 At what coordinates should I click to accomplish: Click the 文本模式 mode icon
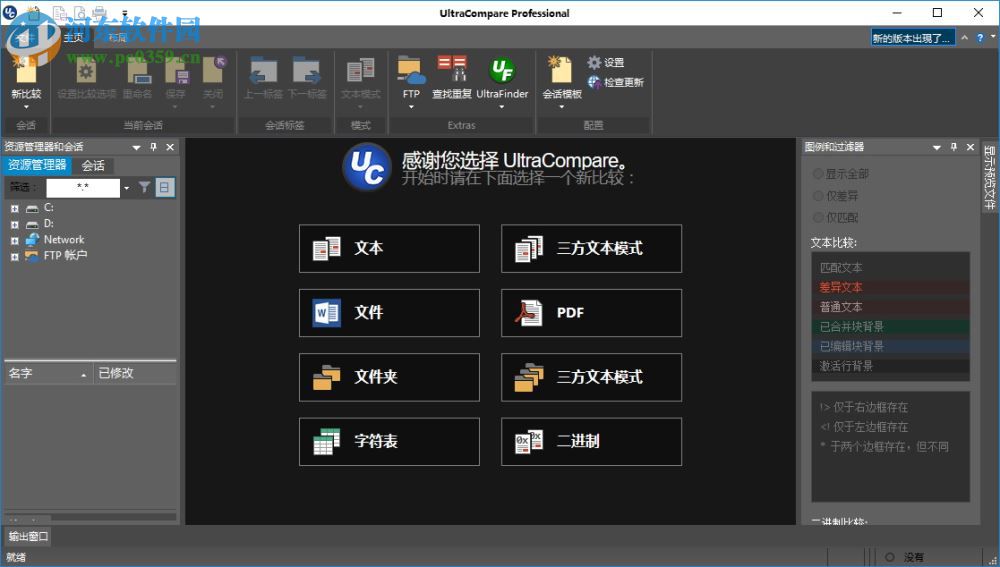tap(360, 71)
